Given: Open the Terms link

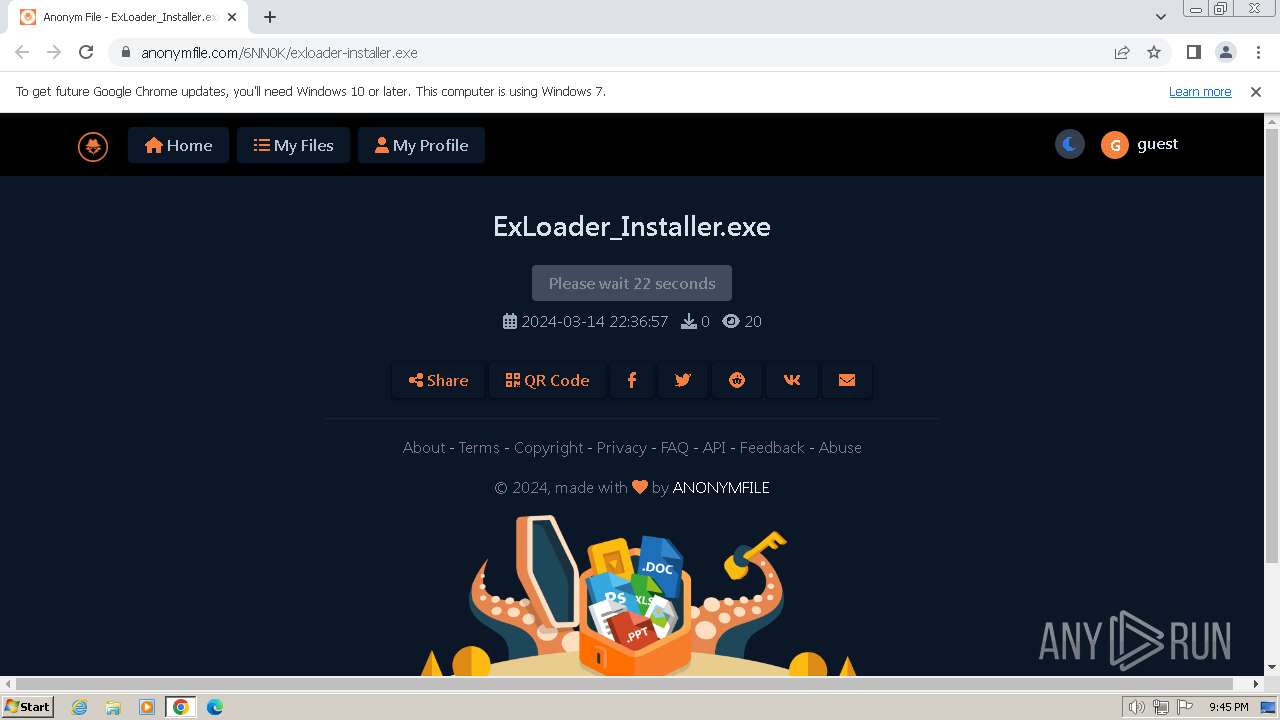Looking at the screenshot, I should click(x=479, y=448).
